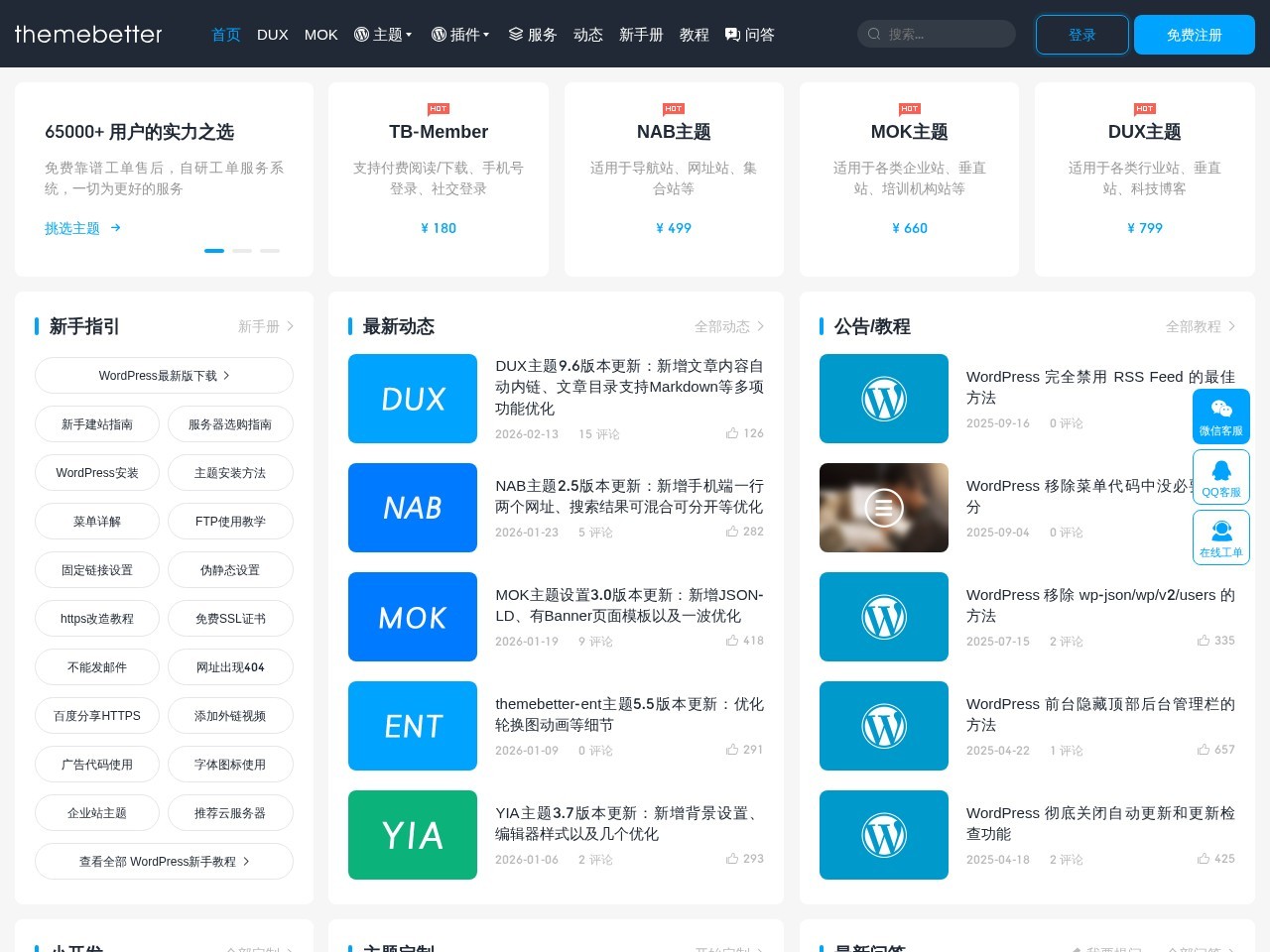Click thumbs-up on wp-json users article
Screen dimensions: 1270x952
(x=1203, y=641)
